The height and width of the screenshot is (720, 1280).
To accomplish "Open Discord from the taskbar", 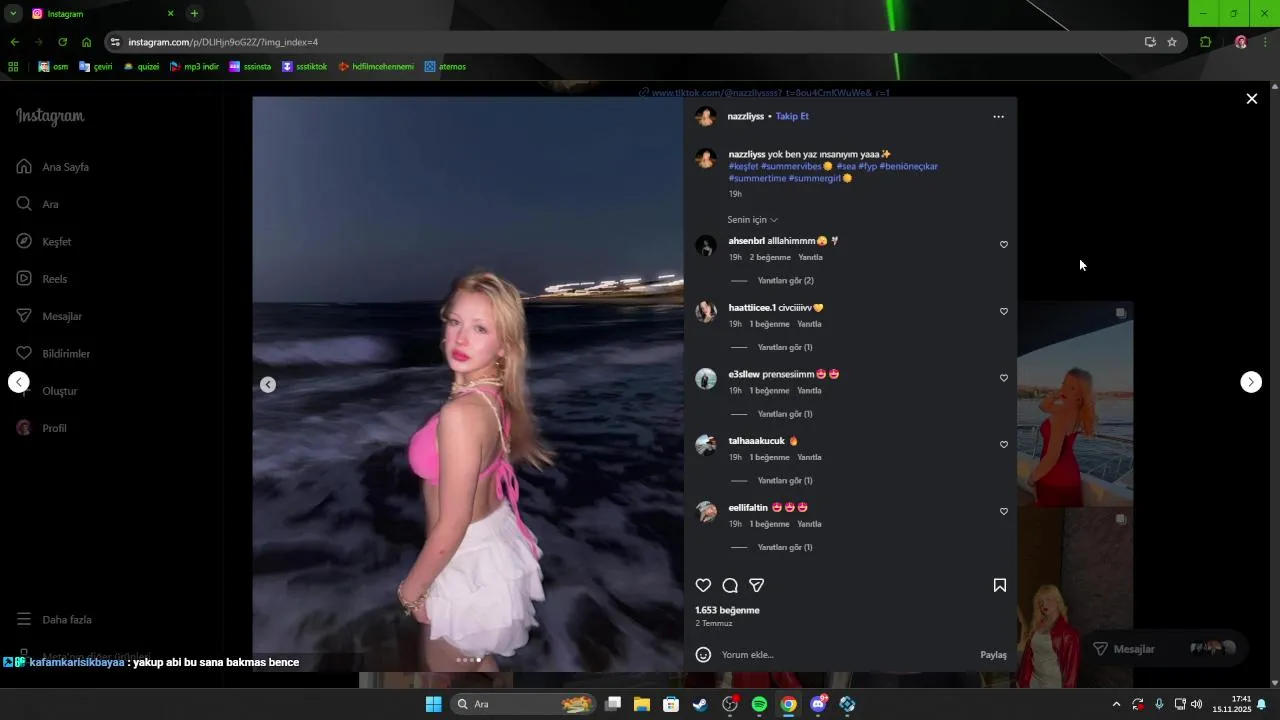I will click(x=818, y=704).
